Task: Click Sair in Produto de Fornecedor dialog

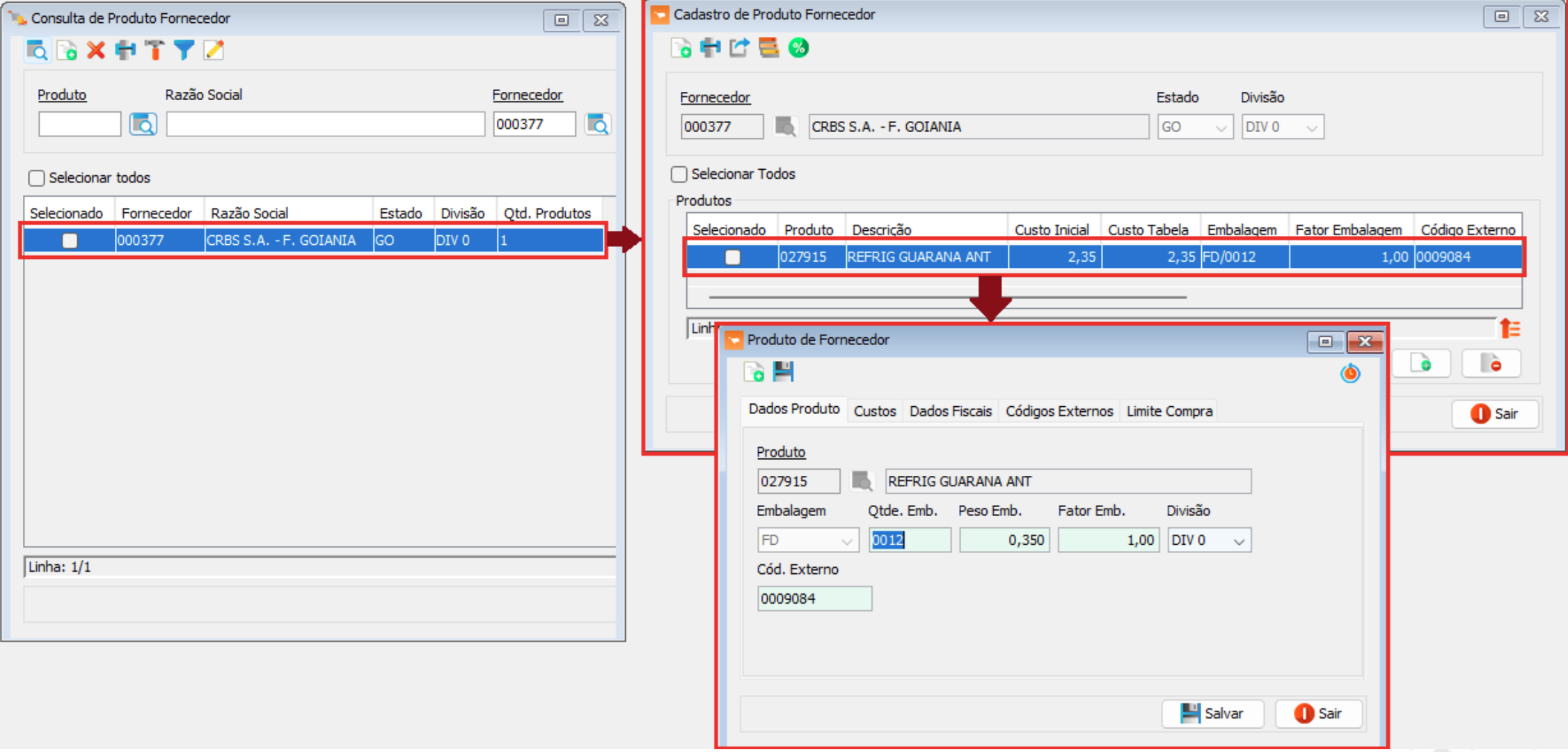Action: pos(1318,713)
